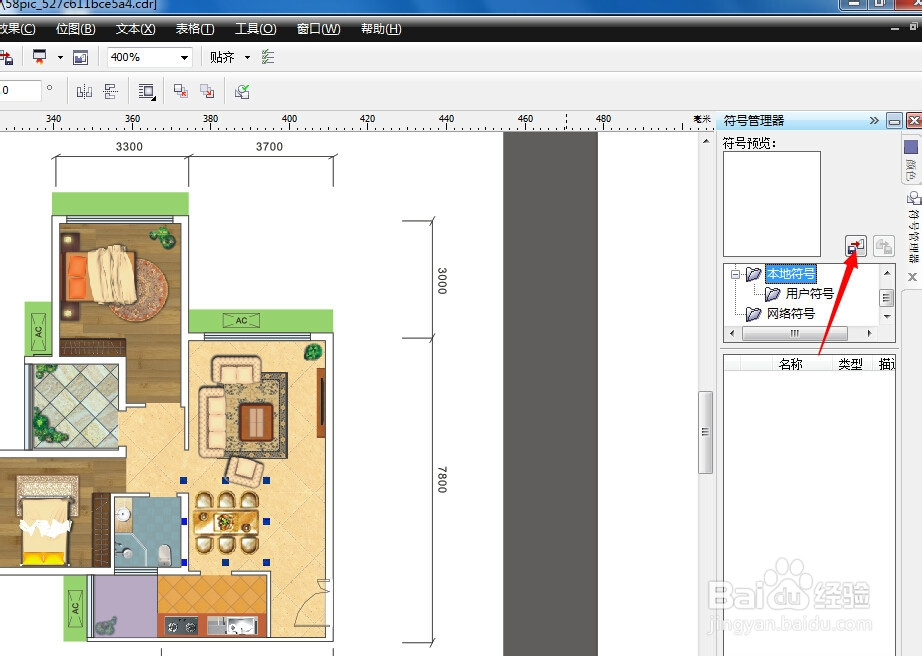Click the AC label above living room
This screenshot has height=656, width=922.
tap(241, 320)
